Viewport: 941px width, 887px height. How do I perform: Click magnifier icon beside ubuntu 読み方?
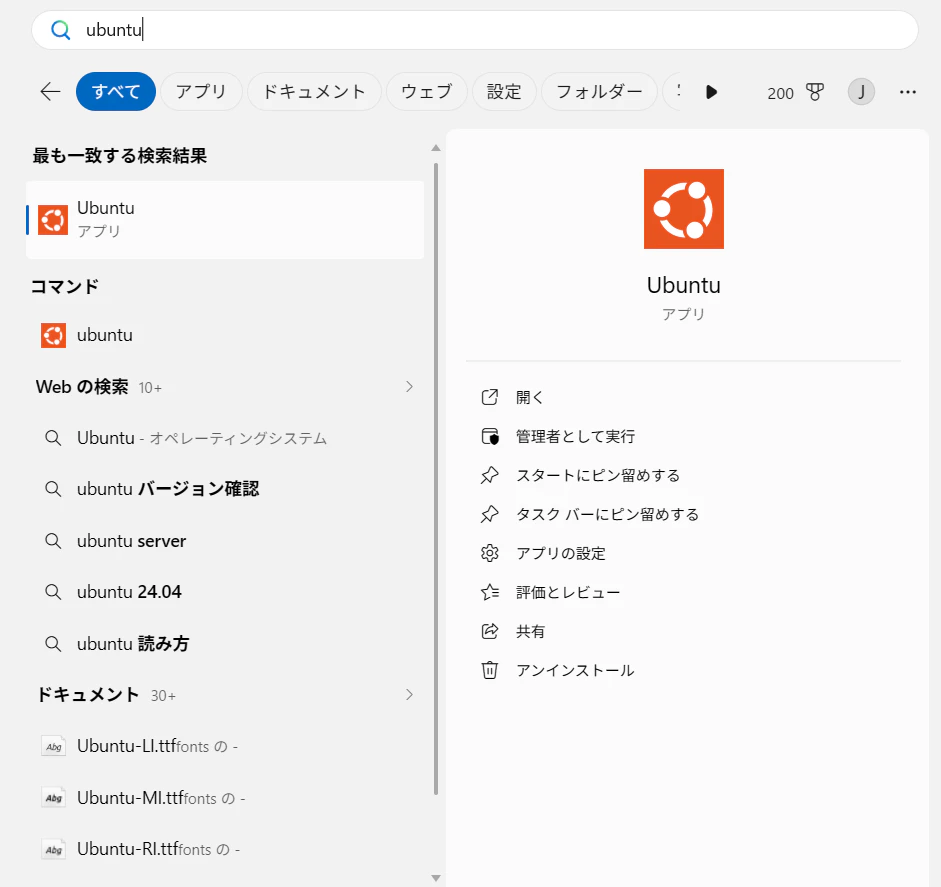53,644
